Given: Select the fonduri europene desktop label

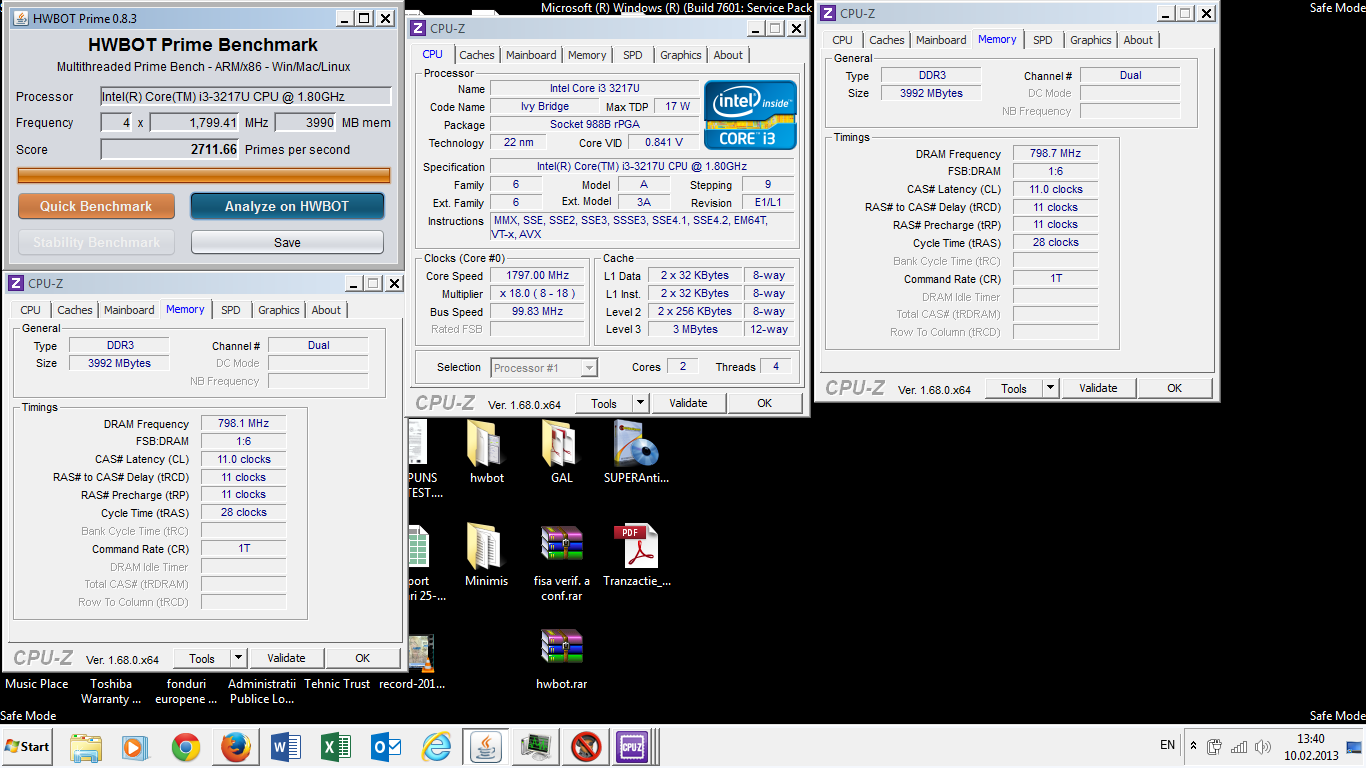Looking at the screenshot, I should point(186,691).
